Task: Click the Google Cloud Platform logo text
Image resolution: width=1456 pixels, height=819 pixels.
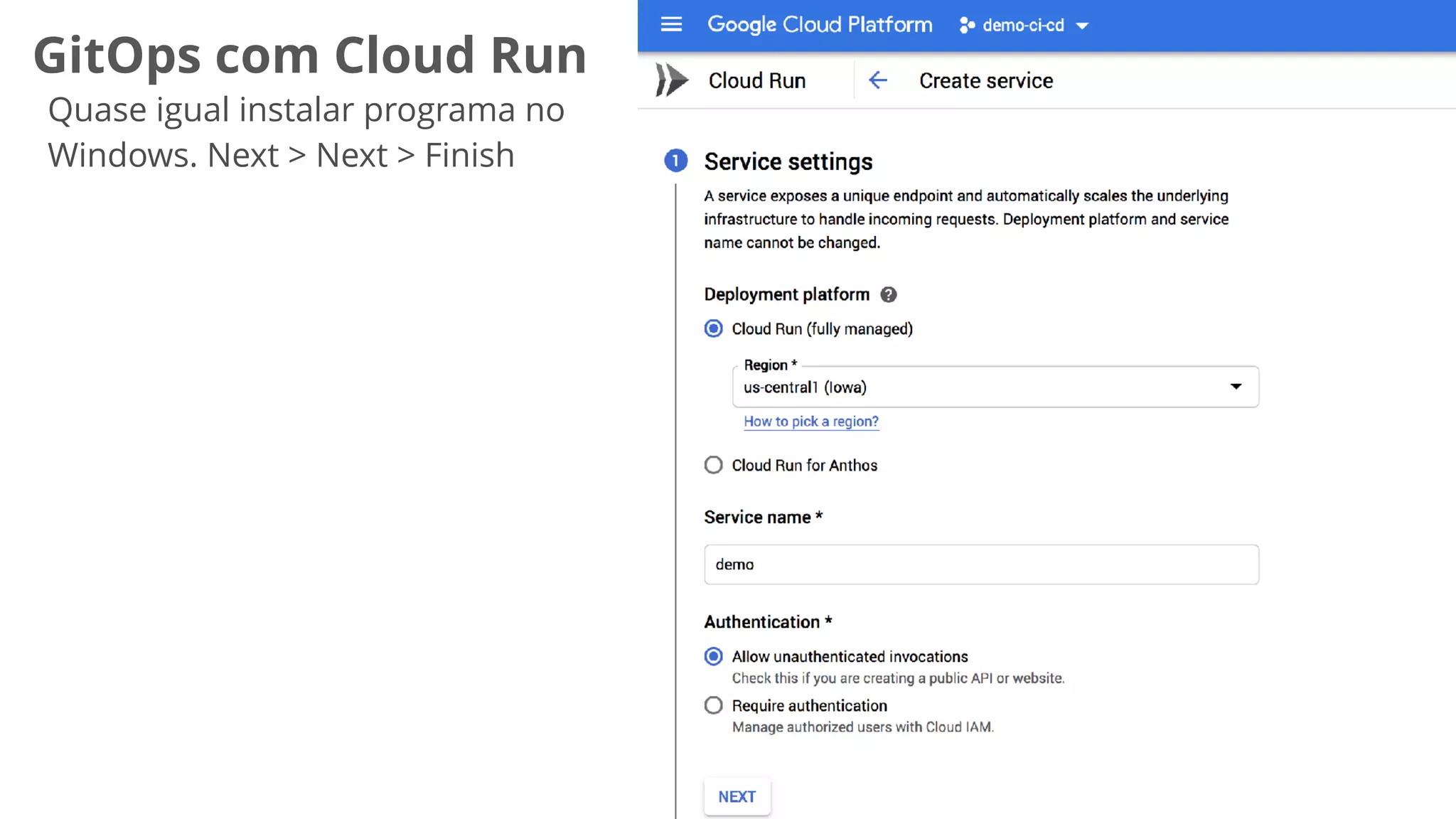Action: coord(820,25)
